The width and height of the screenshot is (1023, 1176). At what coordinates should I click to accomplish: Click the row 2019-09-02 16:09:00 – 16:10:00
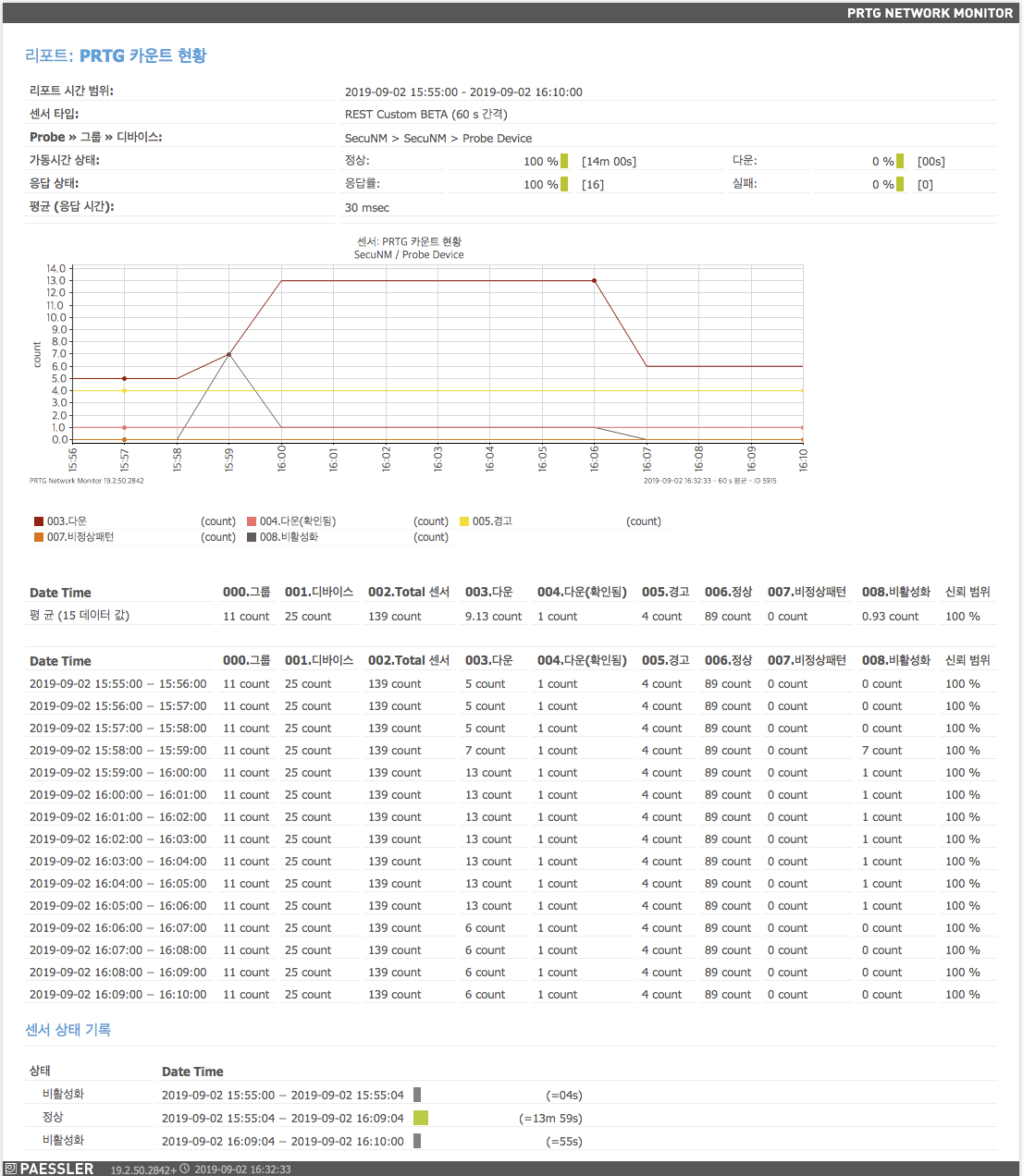pos(511,995)
